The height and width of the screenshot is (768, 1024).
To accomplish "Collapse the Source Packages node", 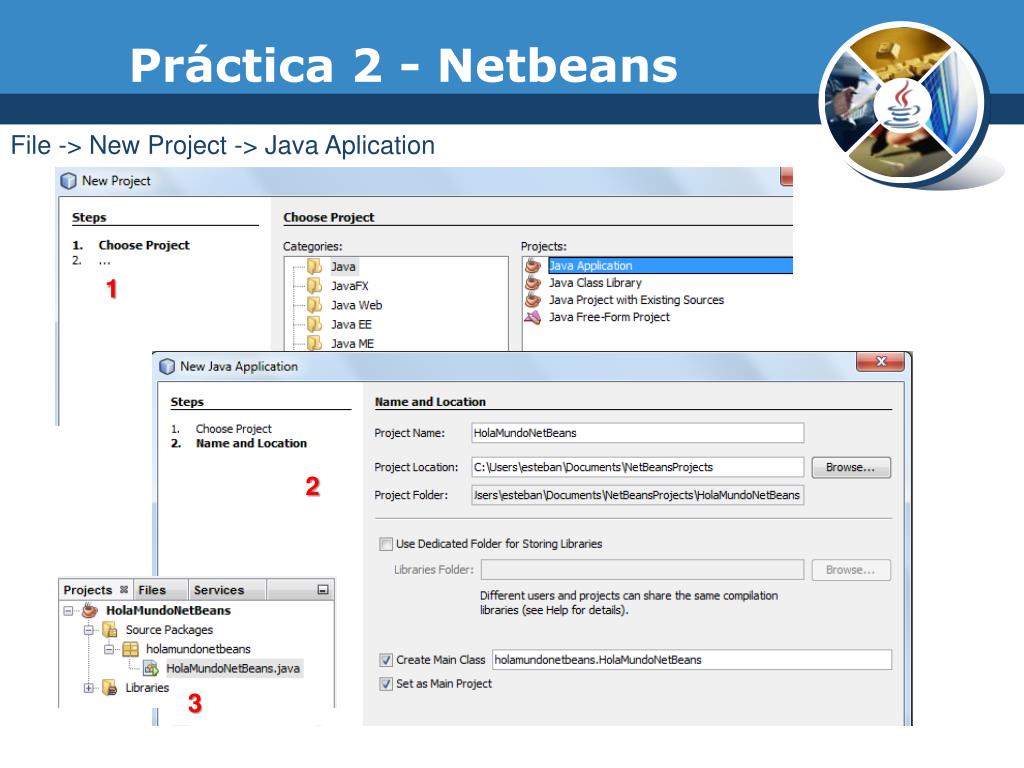I will click(x=89, y=630).
